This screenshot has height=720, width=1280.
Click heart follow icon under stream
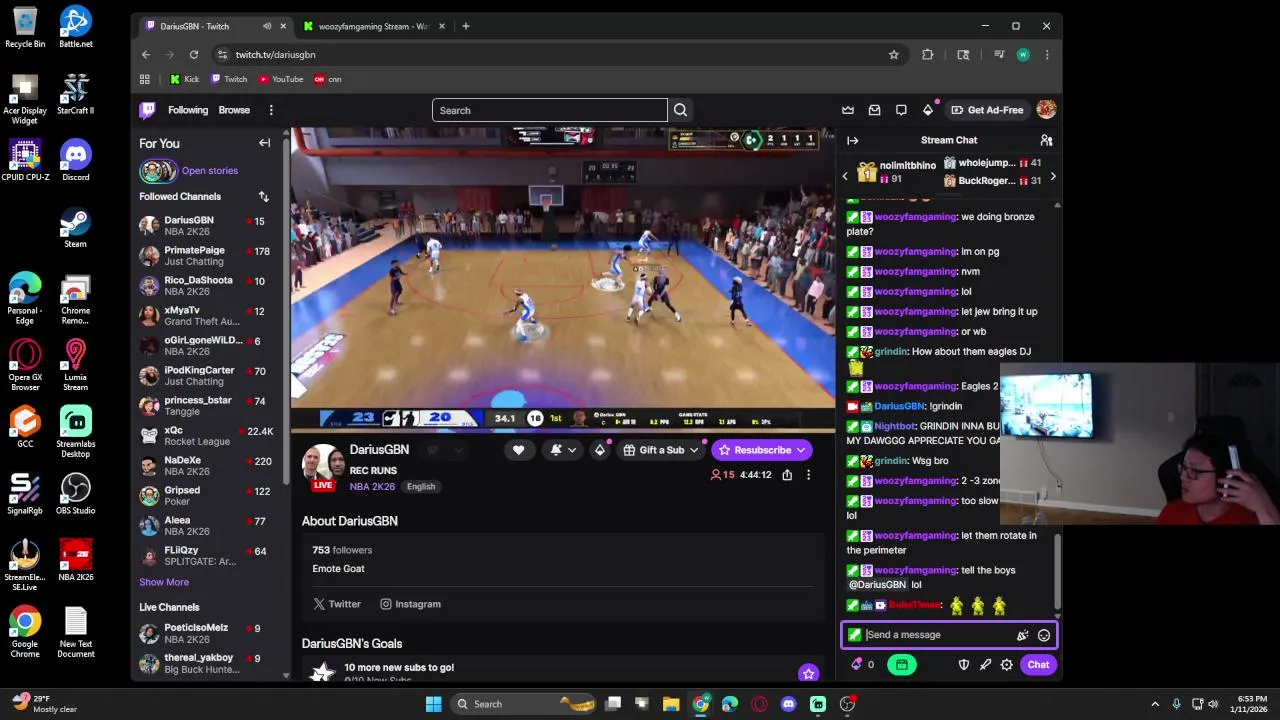coord(518,450)
